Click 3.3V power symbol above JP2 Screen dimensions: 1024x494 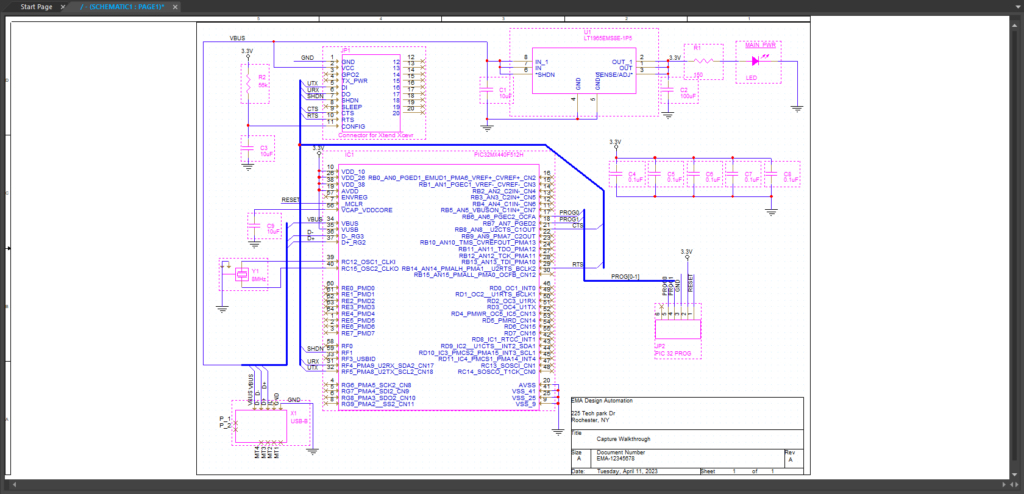click(686, 254)
